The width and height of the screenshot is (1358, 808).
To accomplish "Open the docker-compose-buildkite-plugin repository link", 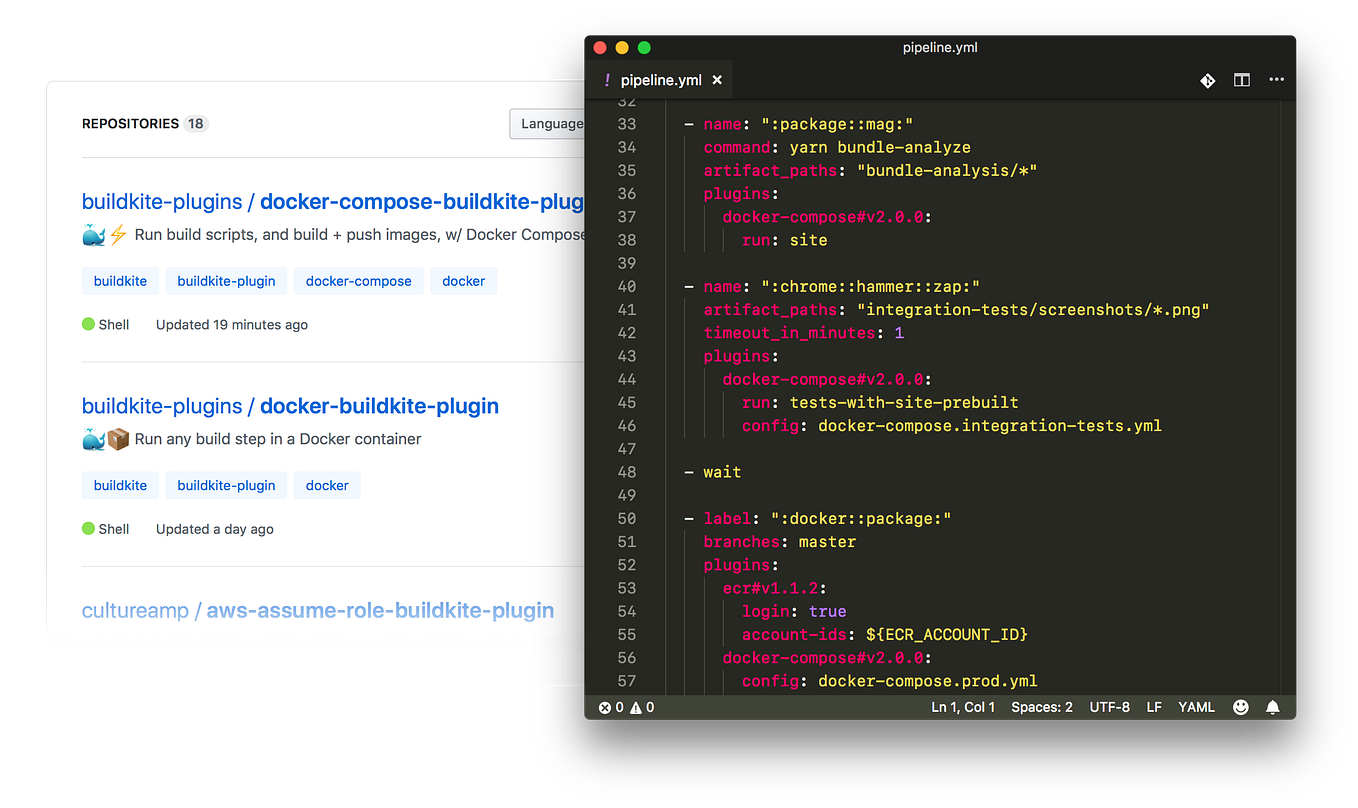I will [420, 201].
